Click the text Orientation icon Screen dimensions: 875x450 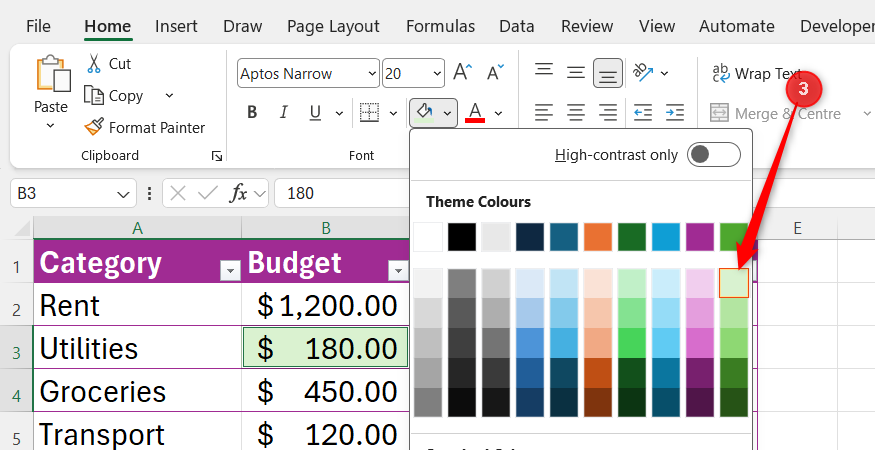643,73
